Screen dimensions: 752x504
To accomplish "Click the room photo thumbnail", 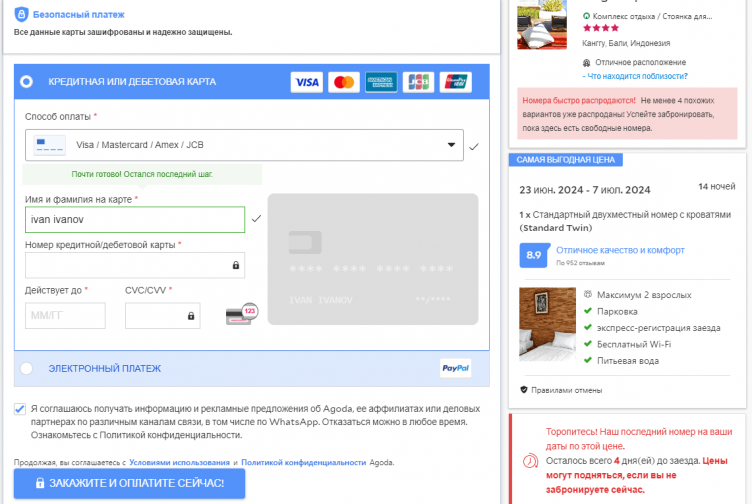I will pos(547,324).
